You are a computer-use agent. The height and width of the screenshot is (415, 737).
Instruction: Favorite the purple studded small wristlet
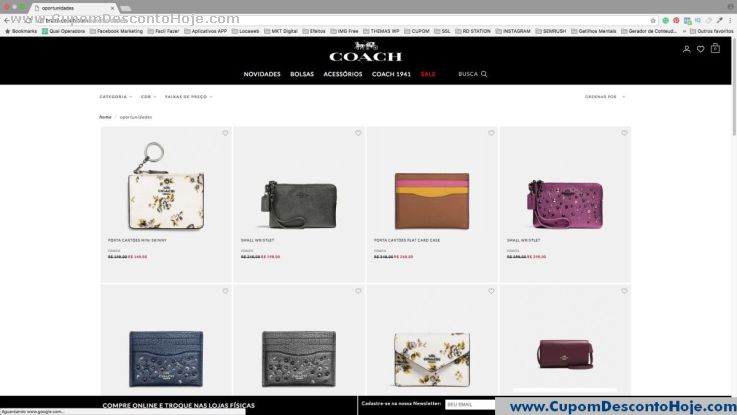coord(624,133)
